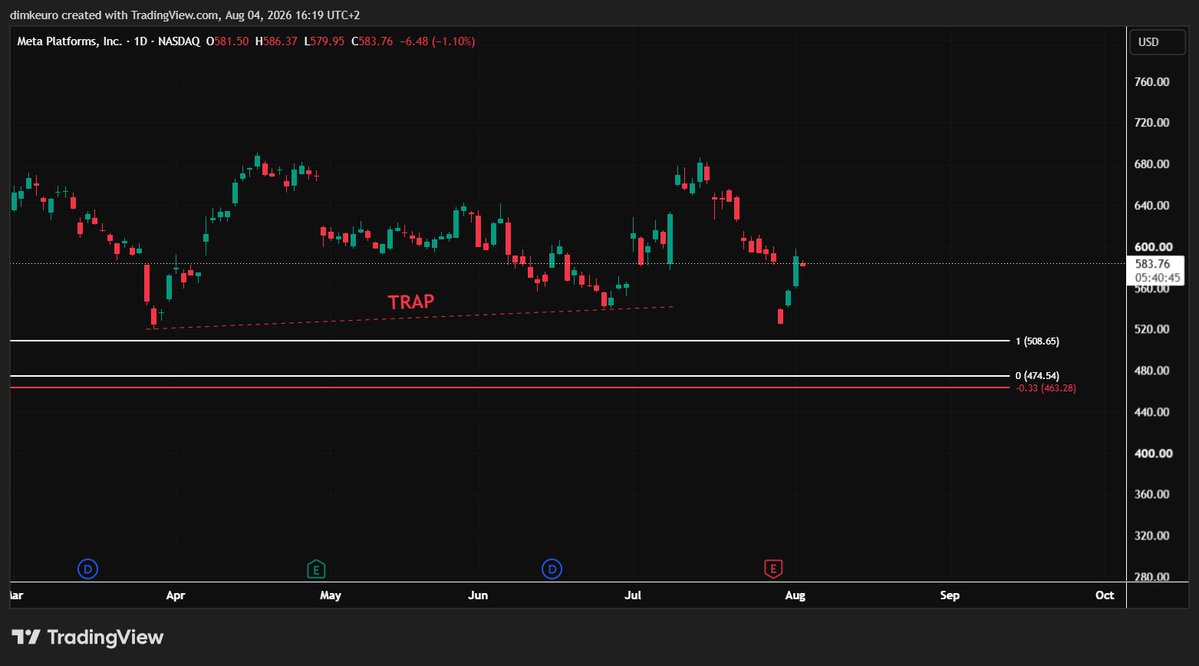The width and height of the screenshot is (1199, 666).
Task: Click the change value -6.48 (-1.10%)
Action: (437, 41)
